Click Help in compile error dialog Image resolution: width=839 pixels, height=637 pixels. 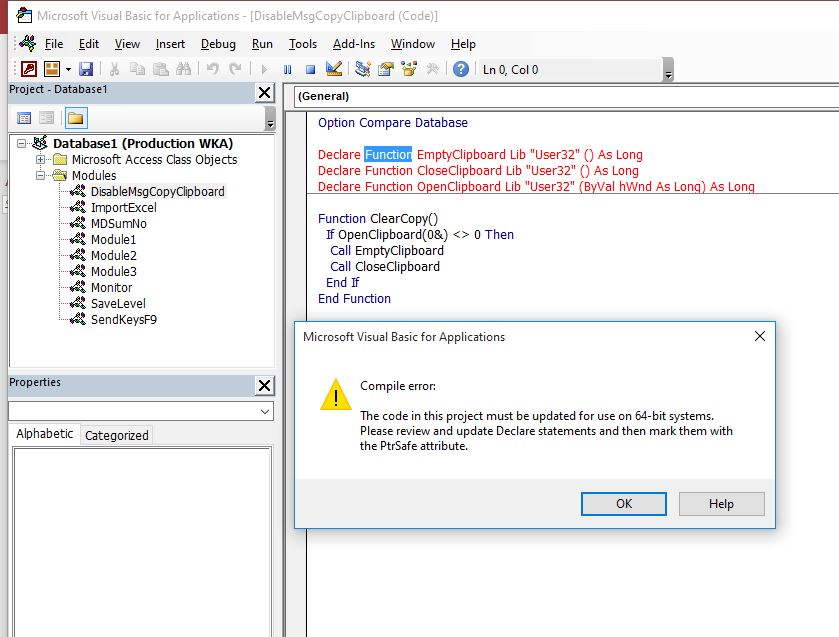point(721,504)
